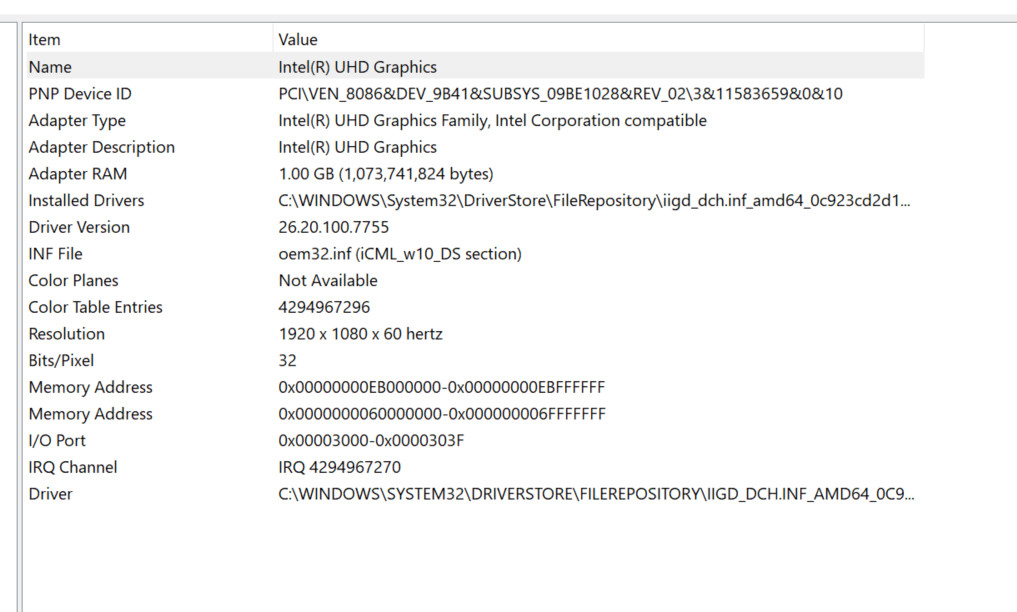Viewport: 1017px width, 612px height.
Task: Select the 0x00003000-0x0000303F port value
Action: (371, 440)
